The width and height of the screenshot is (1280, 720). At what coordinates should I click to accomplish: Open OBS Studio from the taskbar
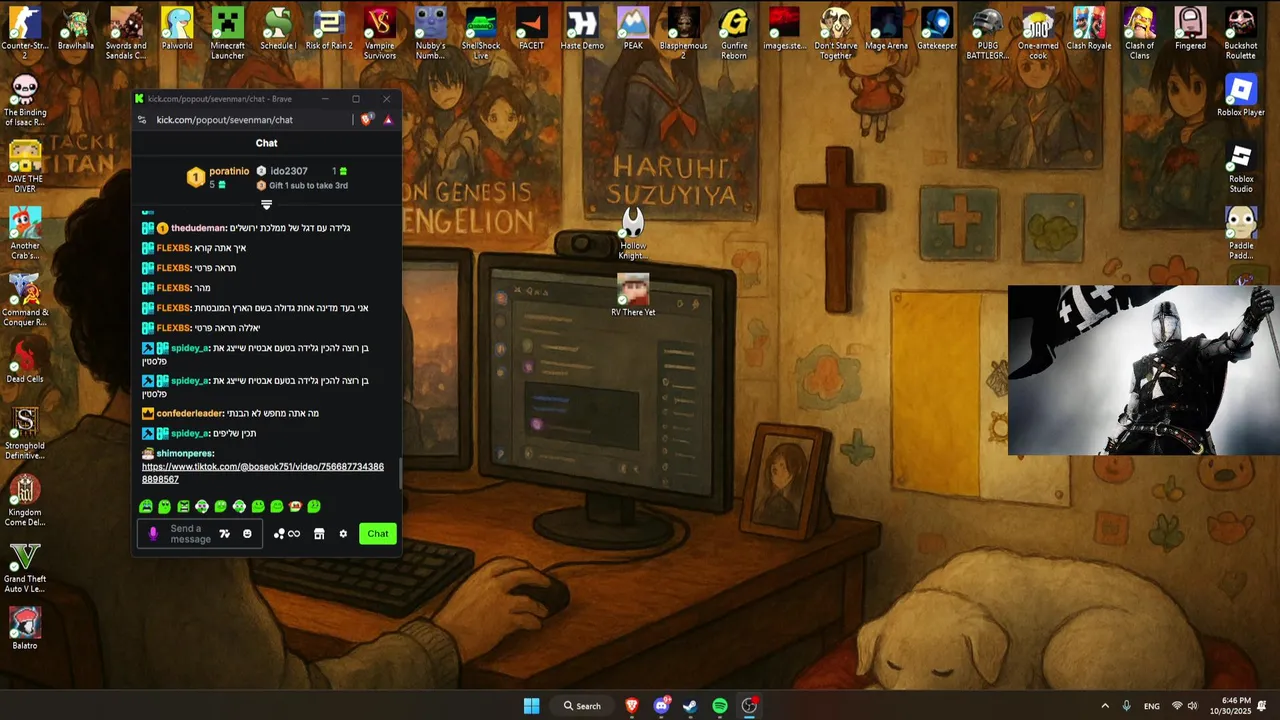point(749,706)
